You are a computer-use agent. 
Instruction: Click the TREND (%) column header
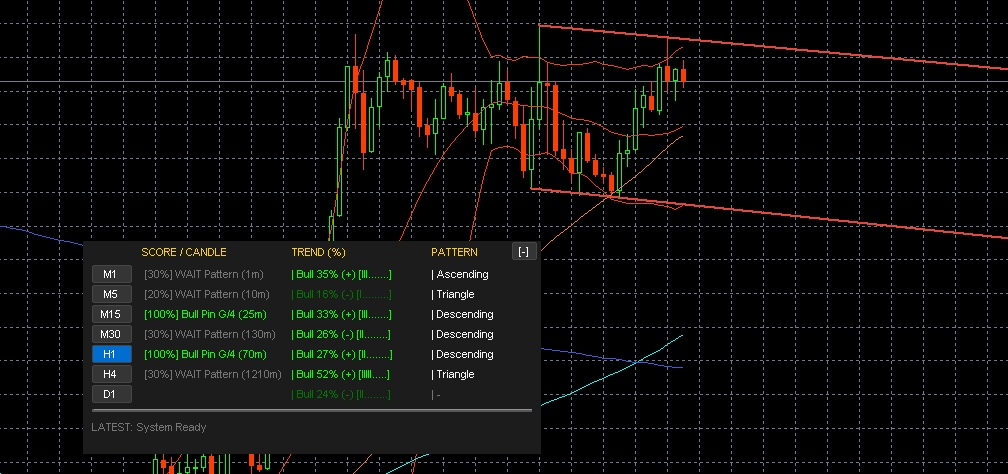318,252
